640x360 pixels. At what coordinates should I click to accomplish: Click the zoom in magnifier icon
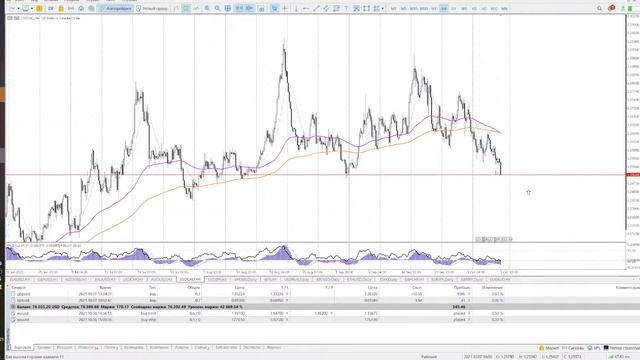pos(207,9)
